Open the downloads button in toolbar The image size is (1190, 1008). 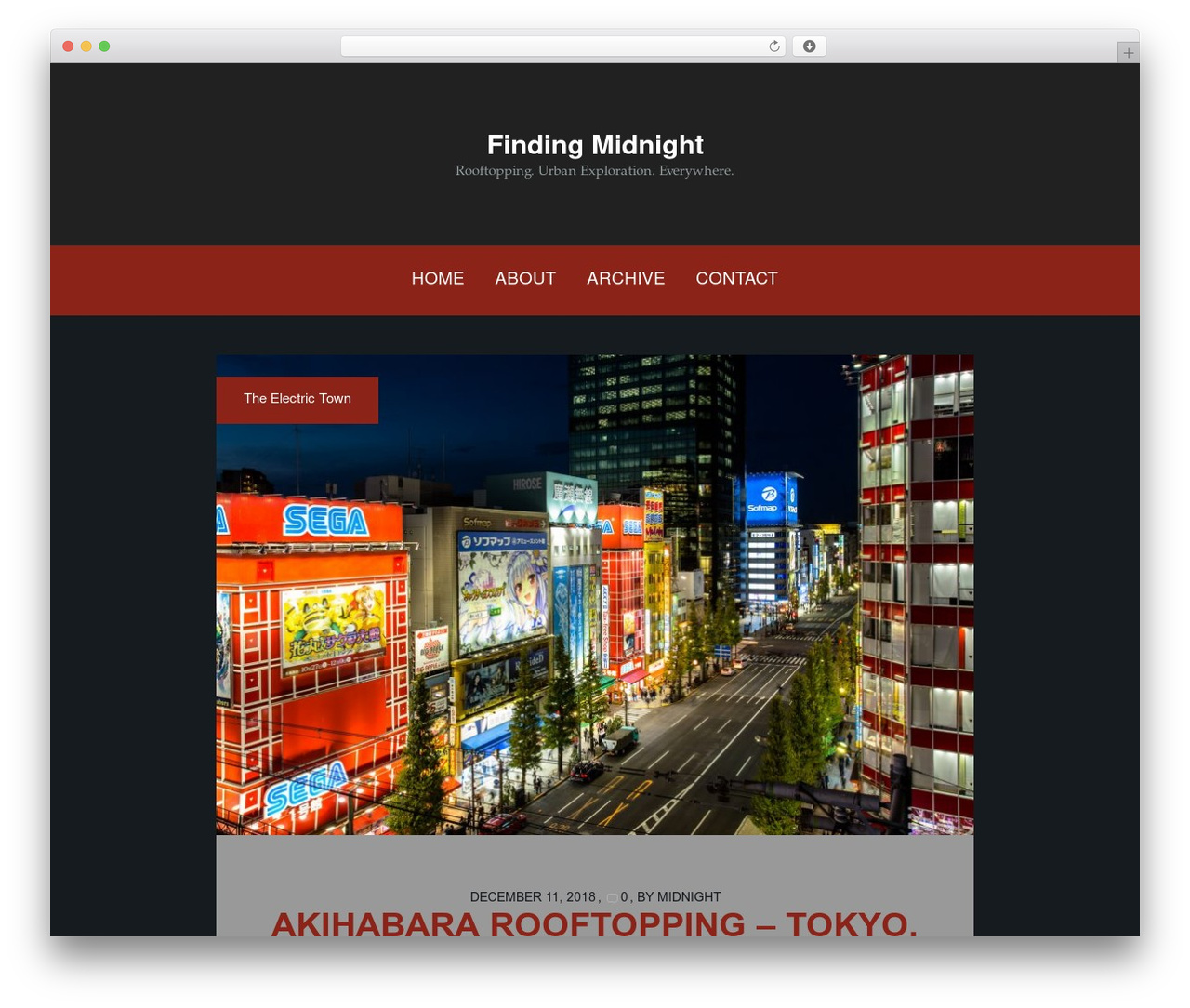[x=809, y=46]
